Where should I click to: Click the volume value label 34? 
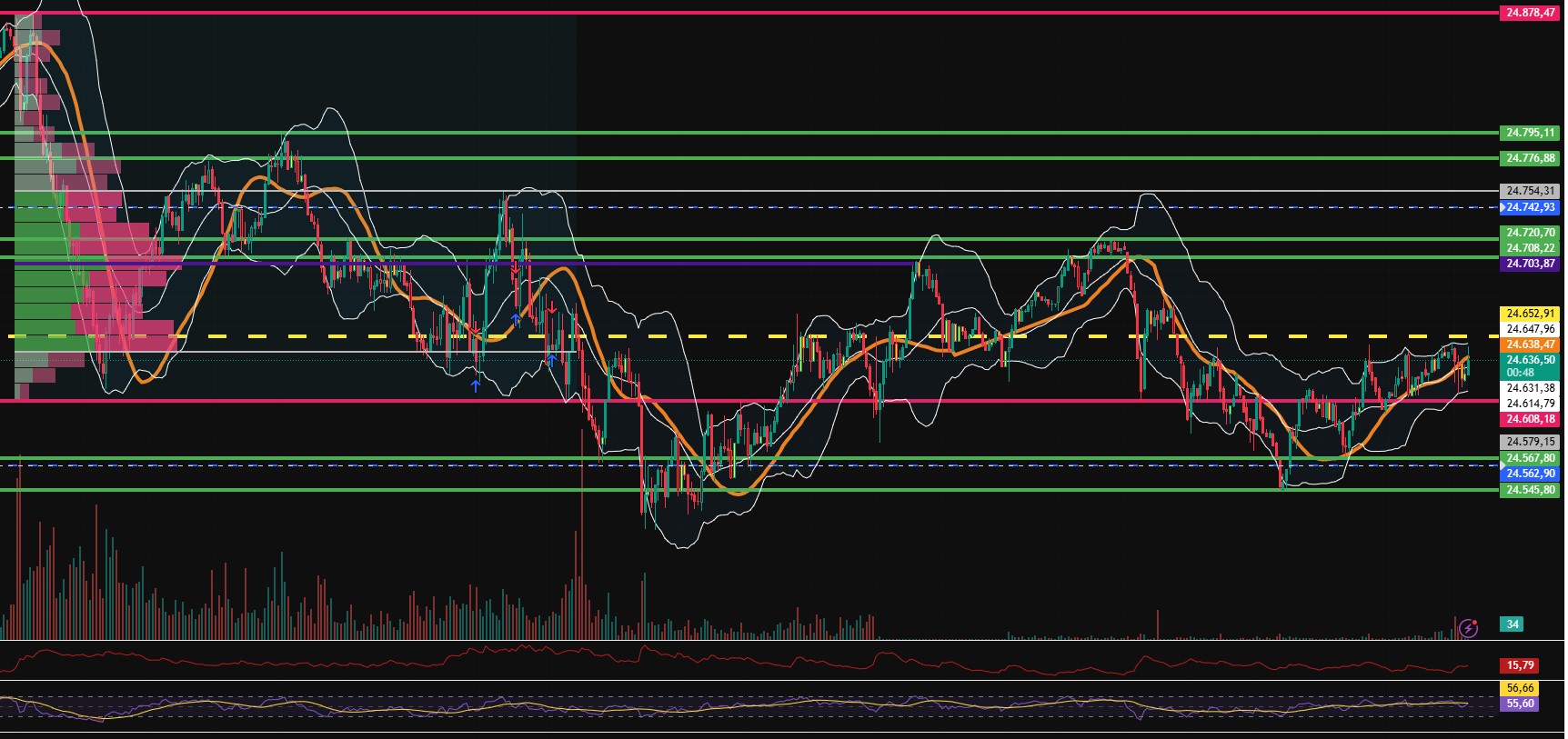click(1513, 624)
